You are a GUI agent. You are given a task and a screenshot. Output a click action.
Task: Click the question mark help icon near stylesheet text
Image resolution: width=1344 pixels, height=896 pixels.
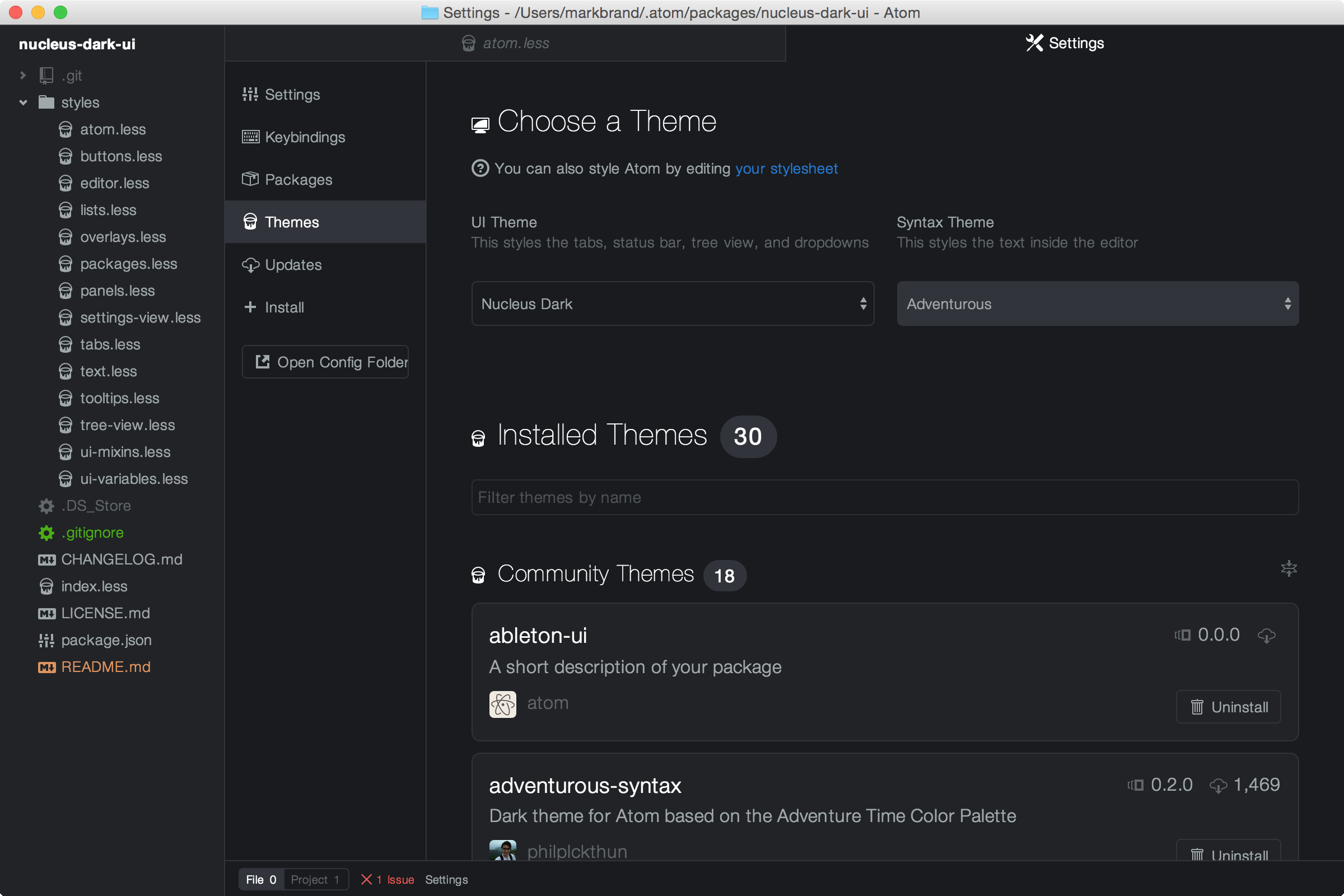480,169
